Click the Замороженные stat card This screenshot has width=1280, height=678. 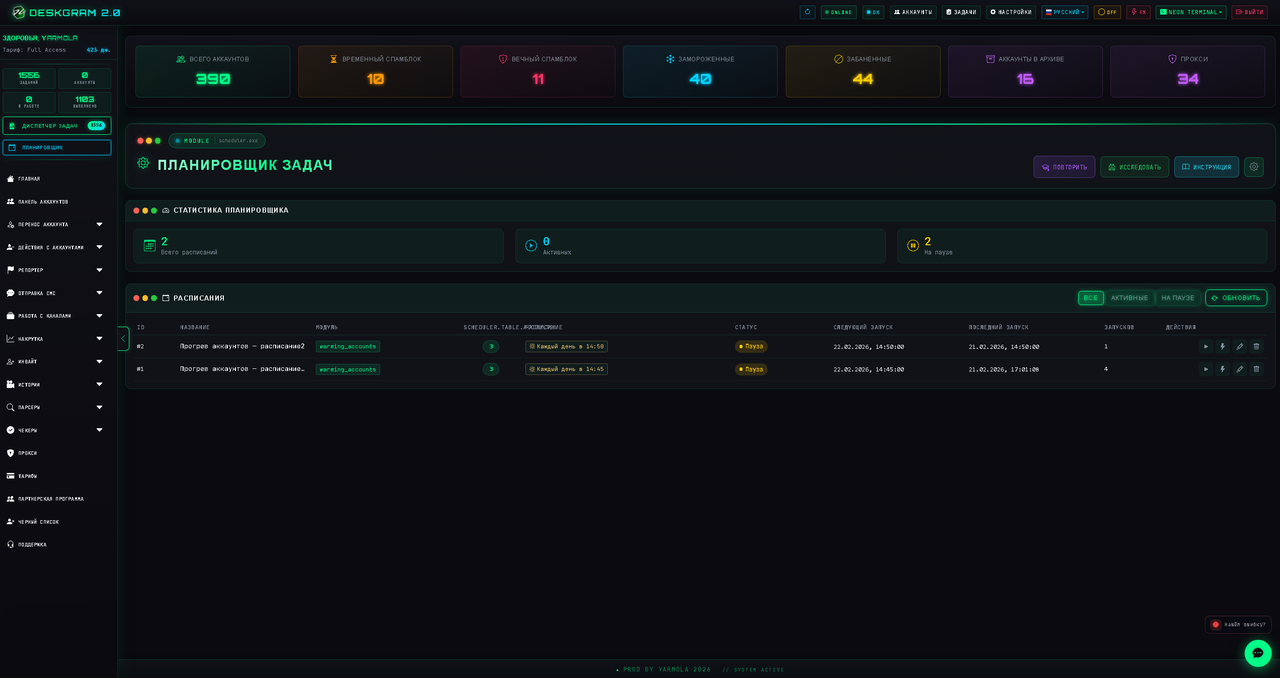coord(700,71)
